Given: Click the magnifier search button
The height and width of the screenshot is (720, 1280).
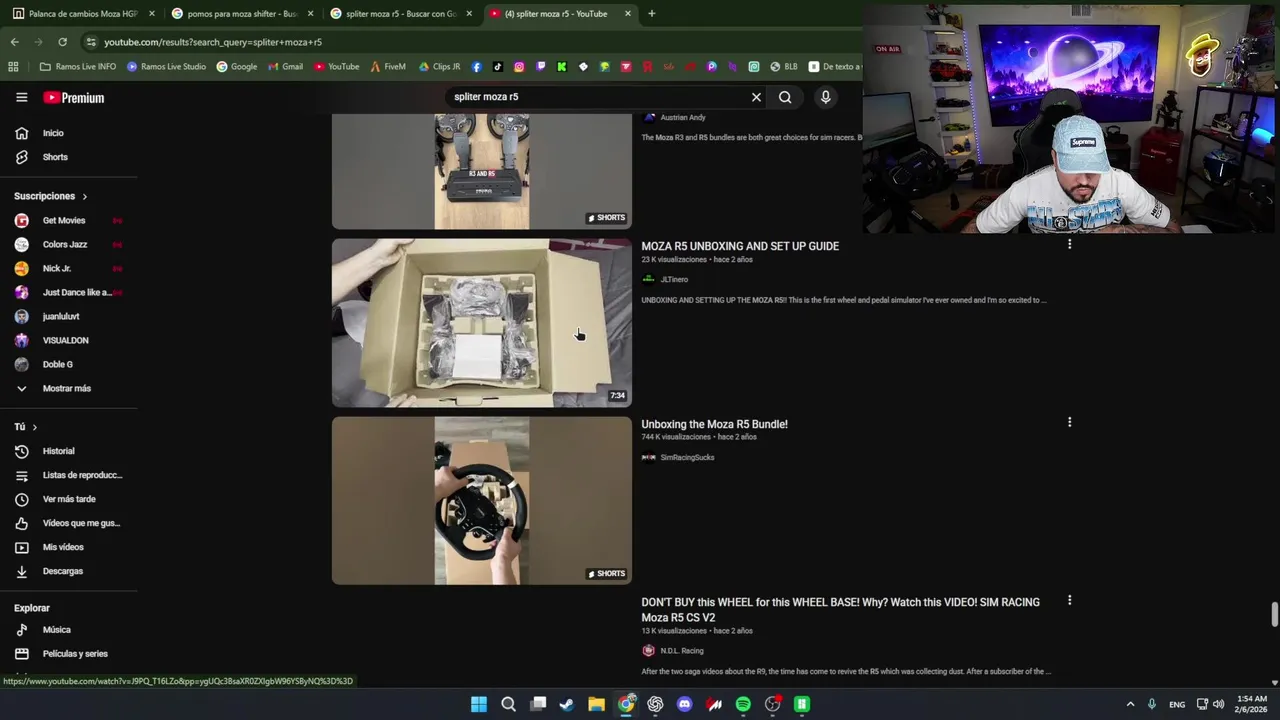Looking at the screenshot, I should [x=785, y=97].
